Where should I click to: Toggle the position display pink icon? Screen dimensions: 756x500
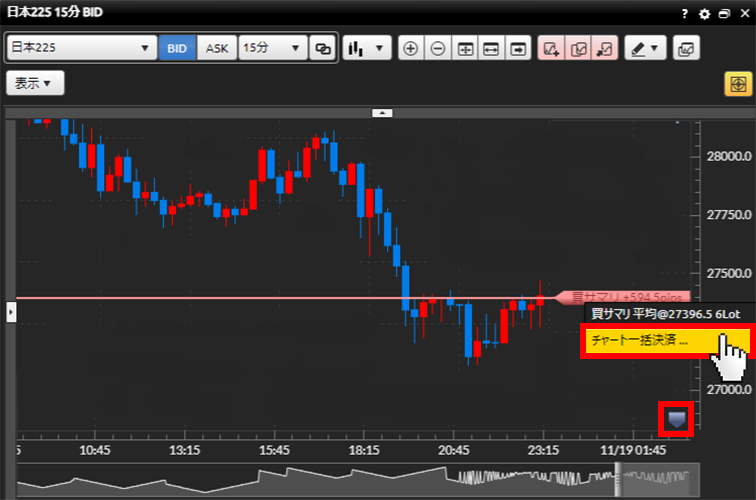click(x=578, y=48)
